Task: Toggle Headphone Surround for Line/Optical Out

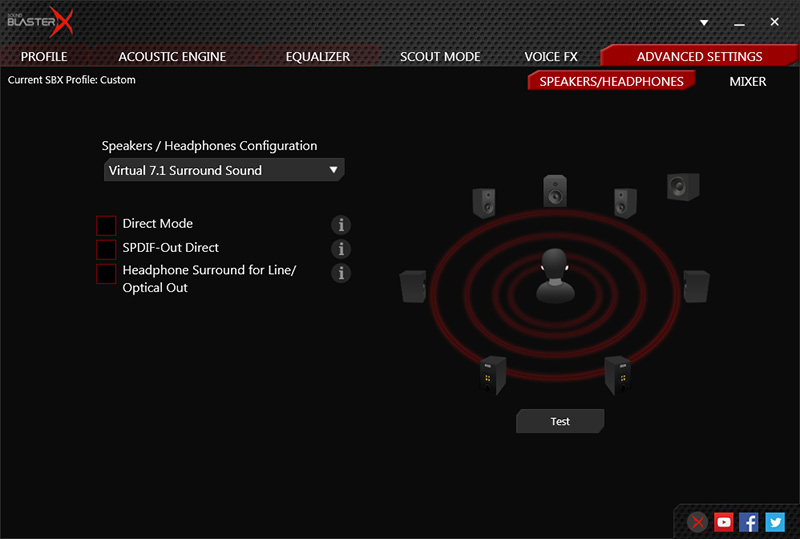Action: 106,273
